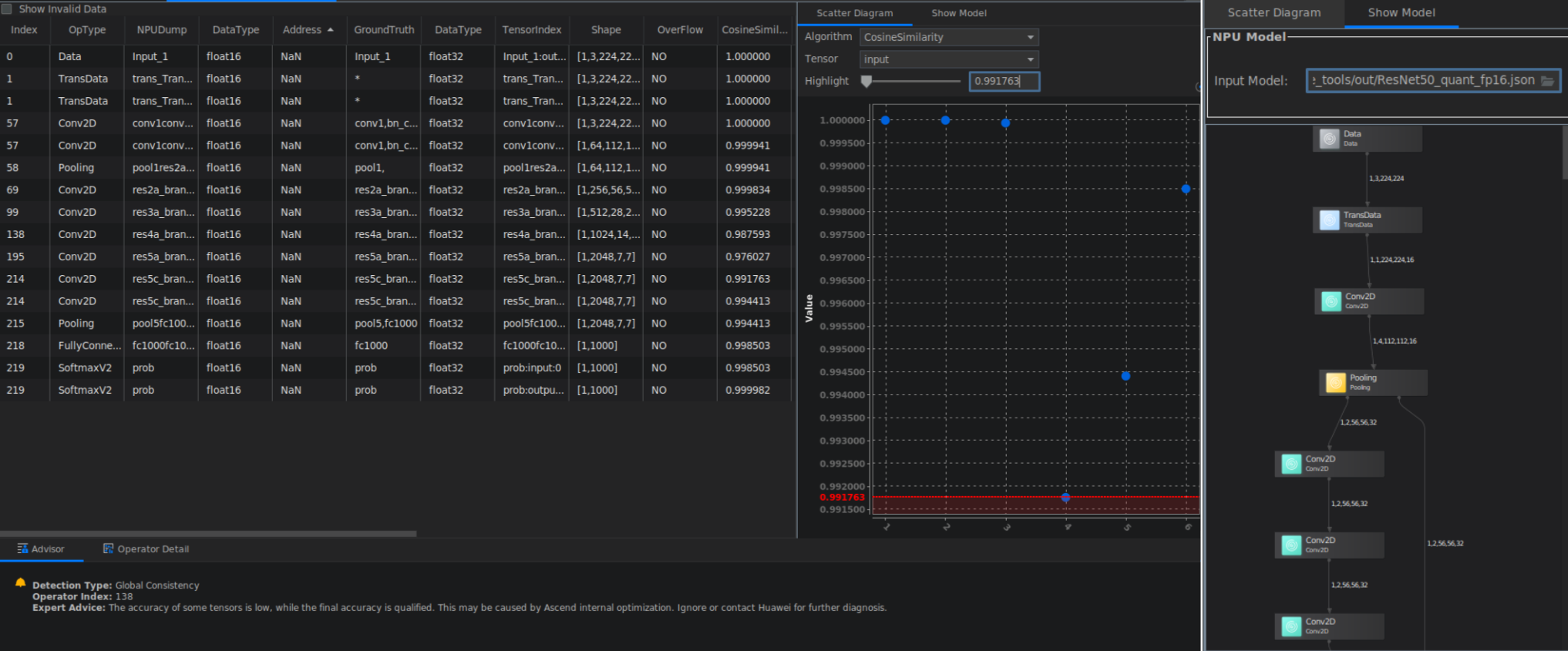Select the TransData node icon in the graph
The height and width of the screenshot is (651, 1568).
click(x=1329, y=220)
